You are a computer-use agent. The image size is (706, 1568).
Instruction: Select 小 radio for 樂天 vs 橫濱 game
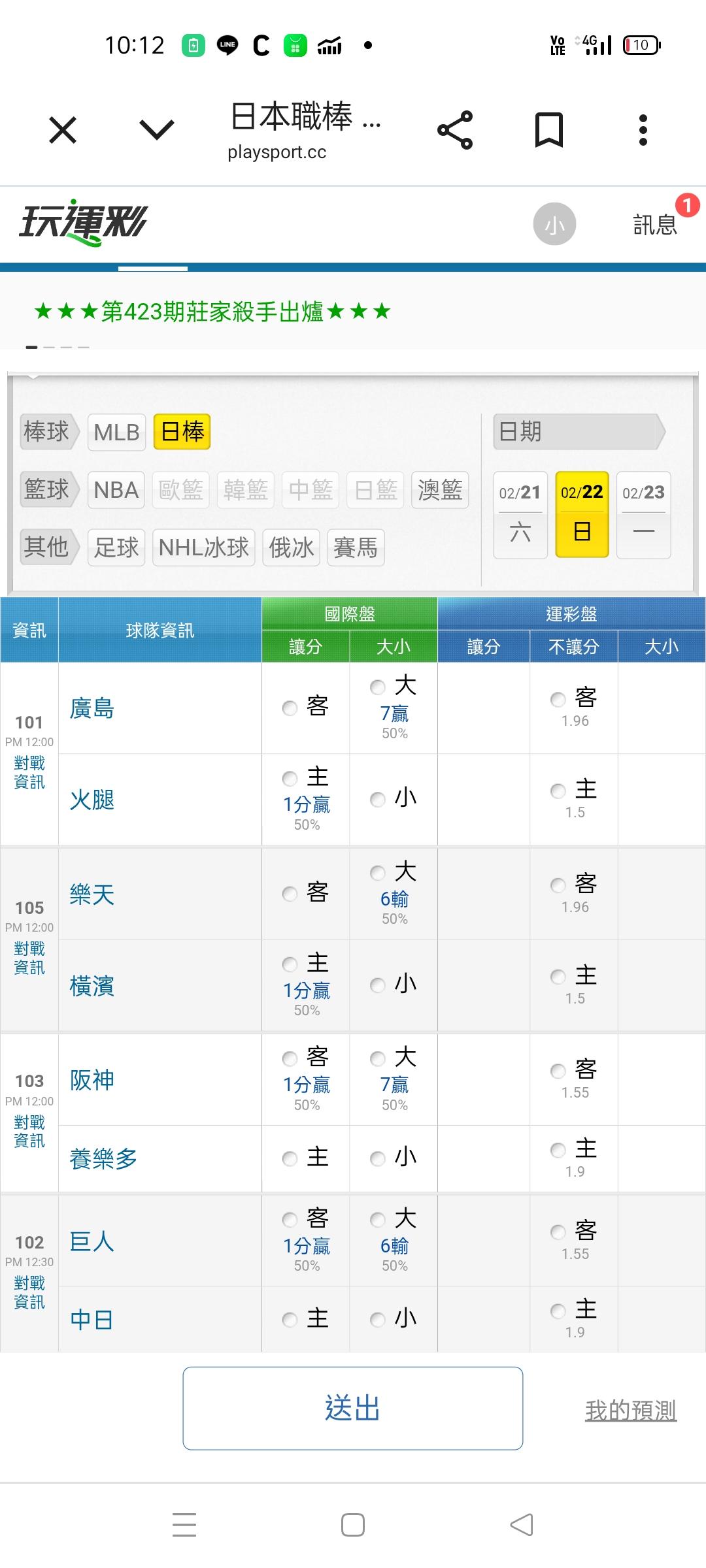point(378,985)
